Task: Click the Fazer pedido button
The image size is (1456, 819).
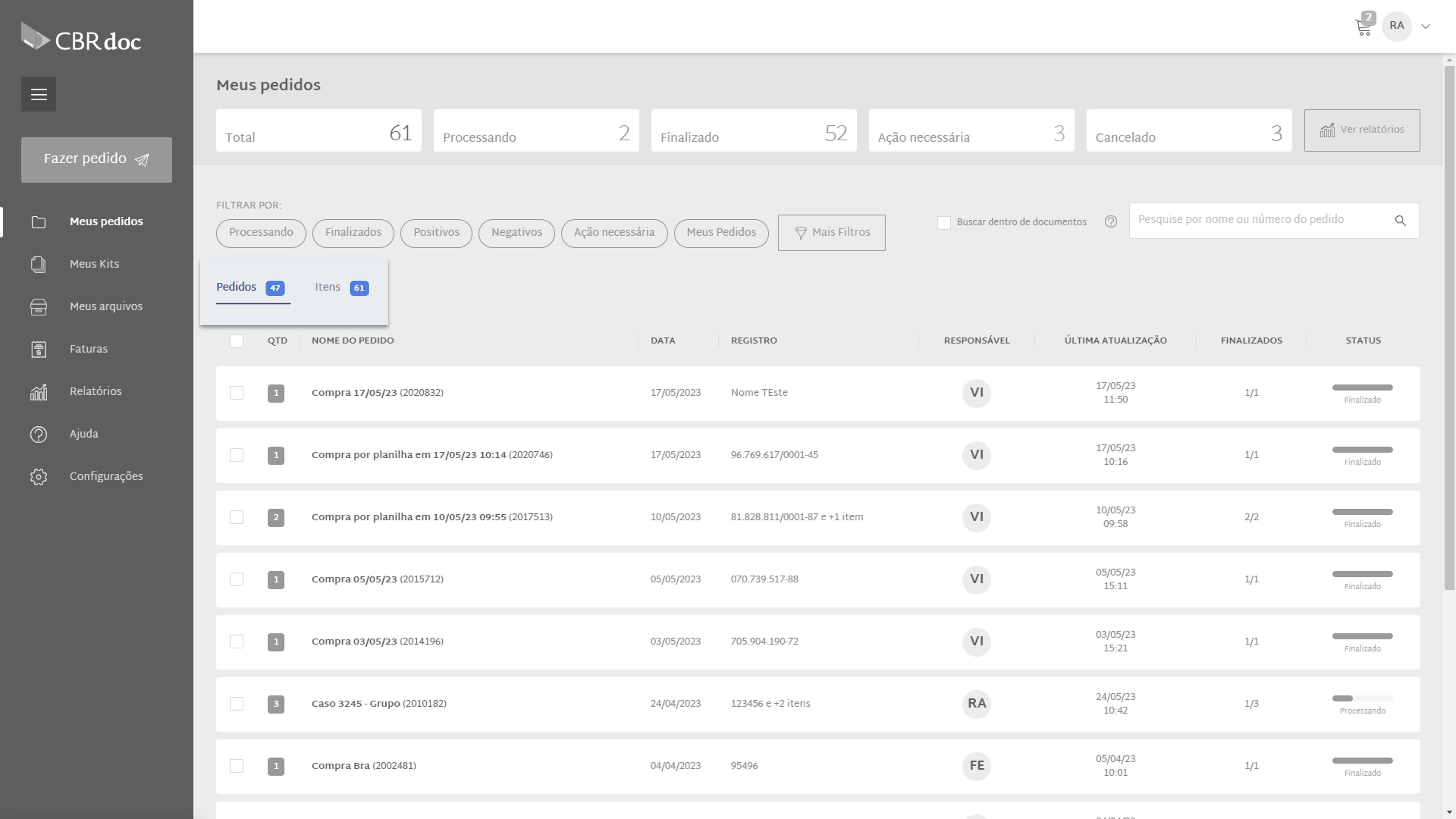Action: click(x=97, y=160)
